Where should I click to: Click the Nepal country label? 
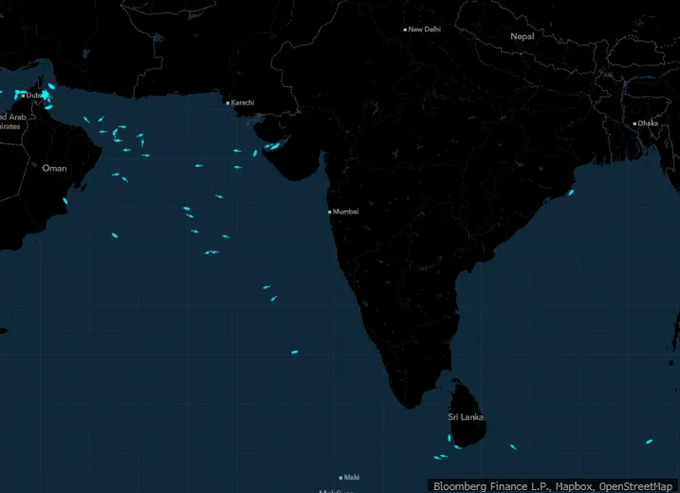(x=522, y=36)
